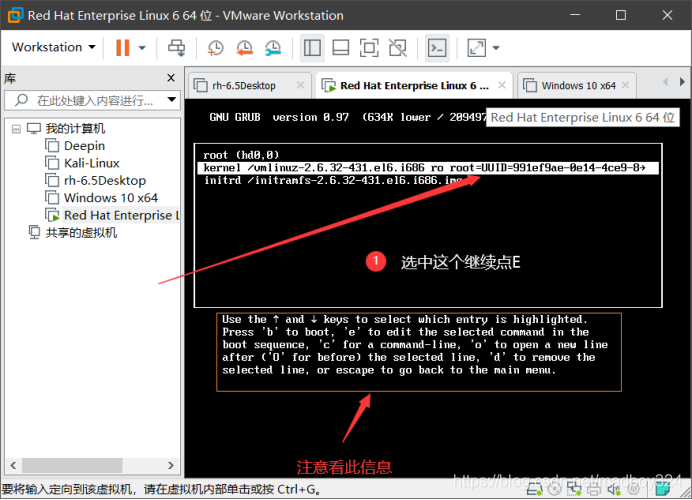The height and width of the screenshot is (500, 692).
Task: Toggle the library sidebar view icon
Action: (312, 48)
